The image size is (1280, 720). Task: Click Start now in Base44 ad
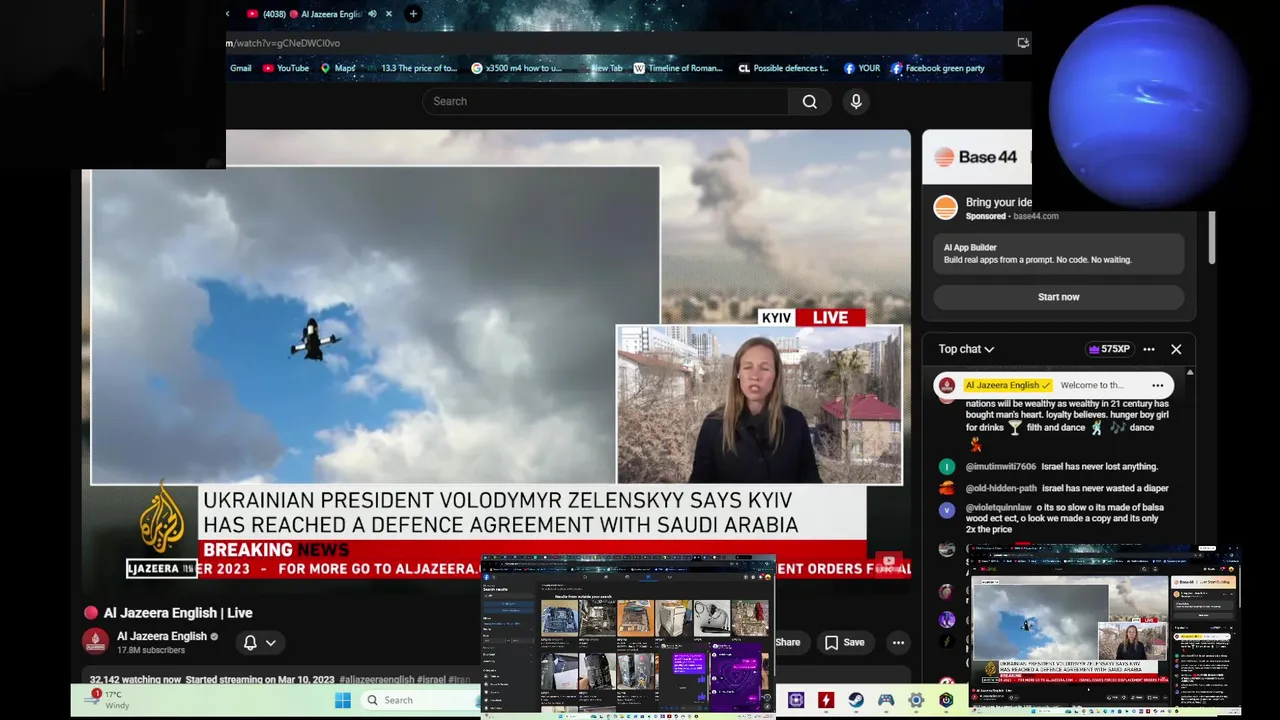click(x=1058, y=297)
